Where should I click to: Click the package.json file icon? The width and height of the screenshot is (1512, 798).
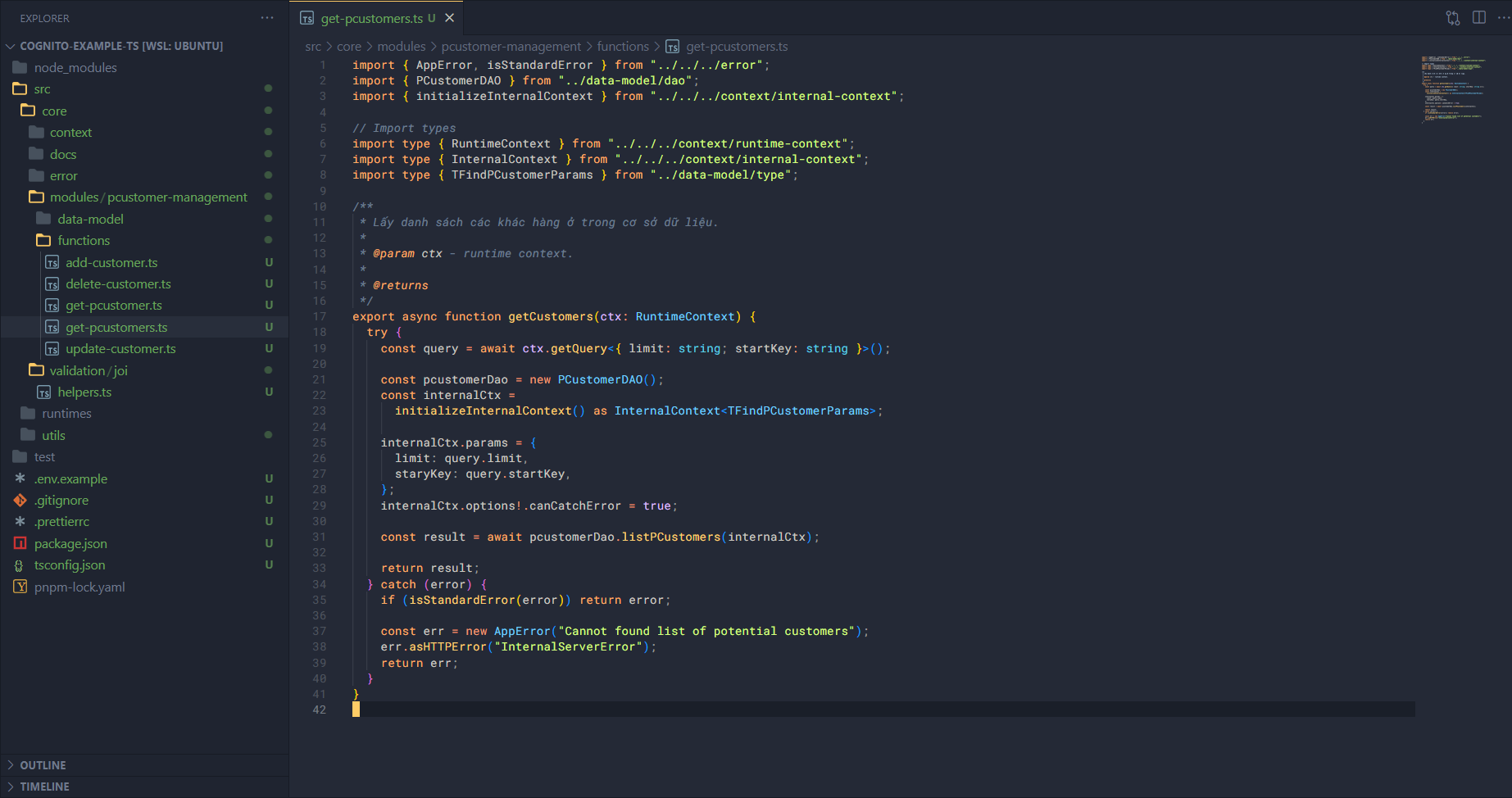tap(20, 543)
